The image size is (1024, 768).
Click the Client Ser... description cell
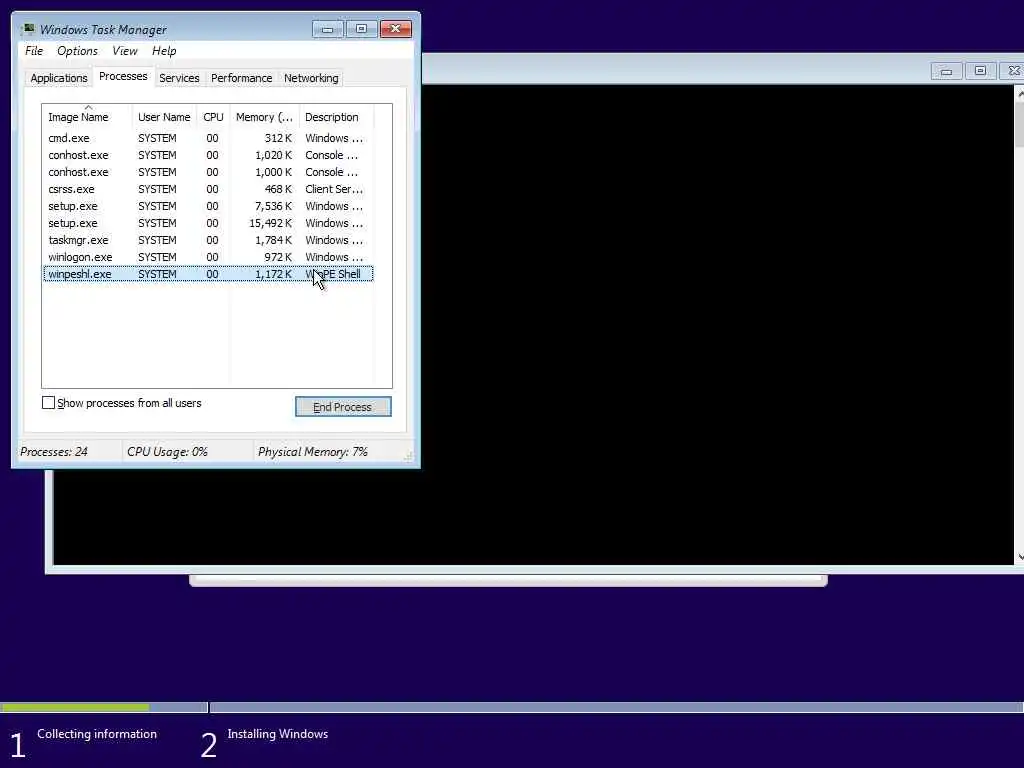[x=334, y=189]
